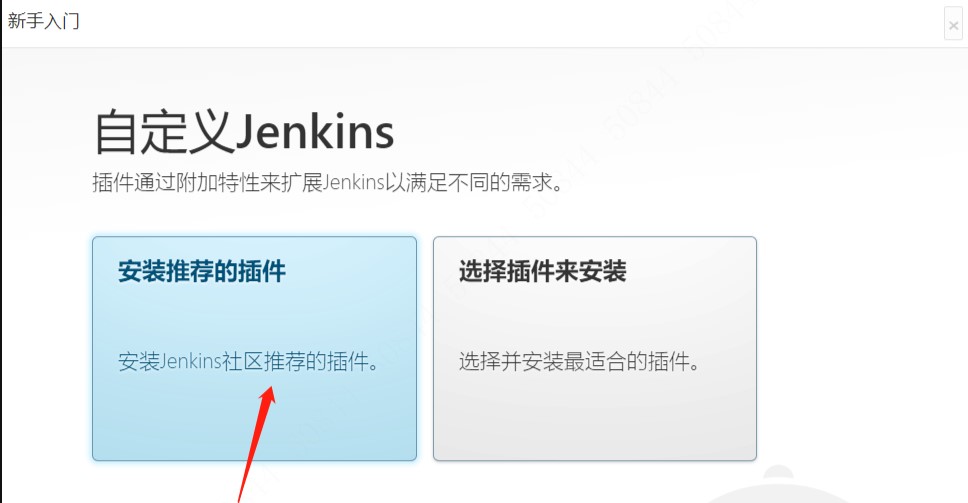The image size is (968, 503).
Task: Click the 选择并安装最适合的插件 description text
Action: click(579, 361)
